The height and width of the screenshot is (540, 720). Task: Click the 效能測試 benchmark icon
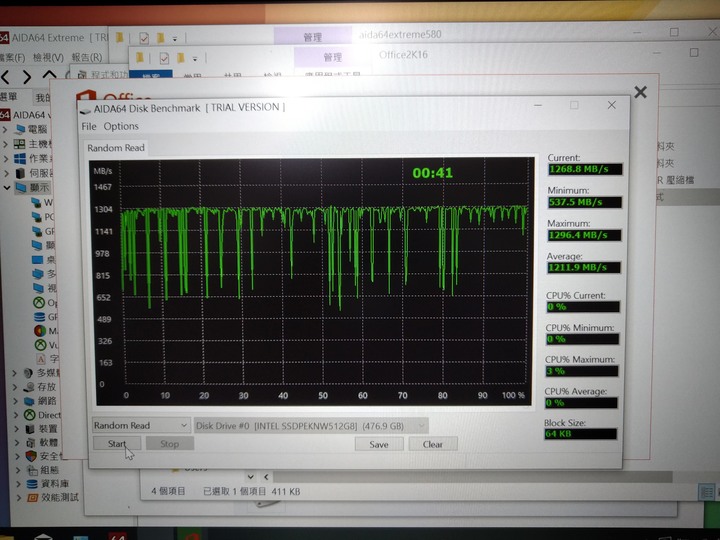[32, 498]
